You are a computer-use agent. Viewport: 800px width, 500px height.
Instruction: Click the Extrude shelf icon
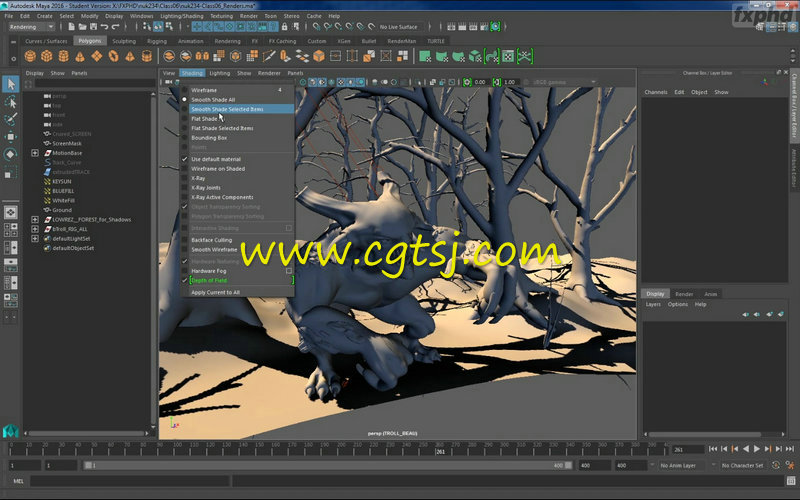point(285,56)
